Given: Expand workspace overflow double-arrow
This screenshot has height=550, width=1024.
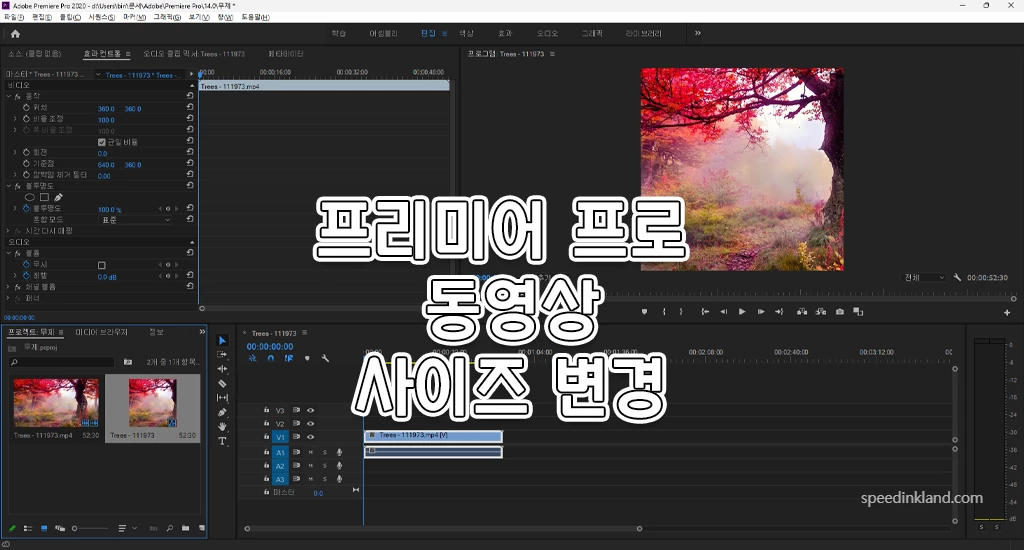Looking at the screenshot, I should pyautogui.click(x=697, y=33).
